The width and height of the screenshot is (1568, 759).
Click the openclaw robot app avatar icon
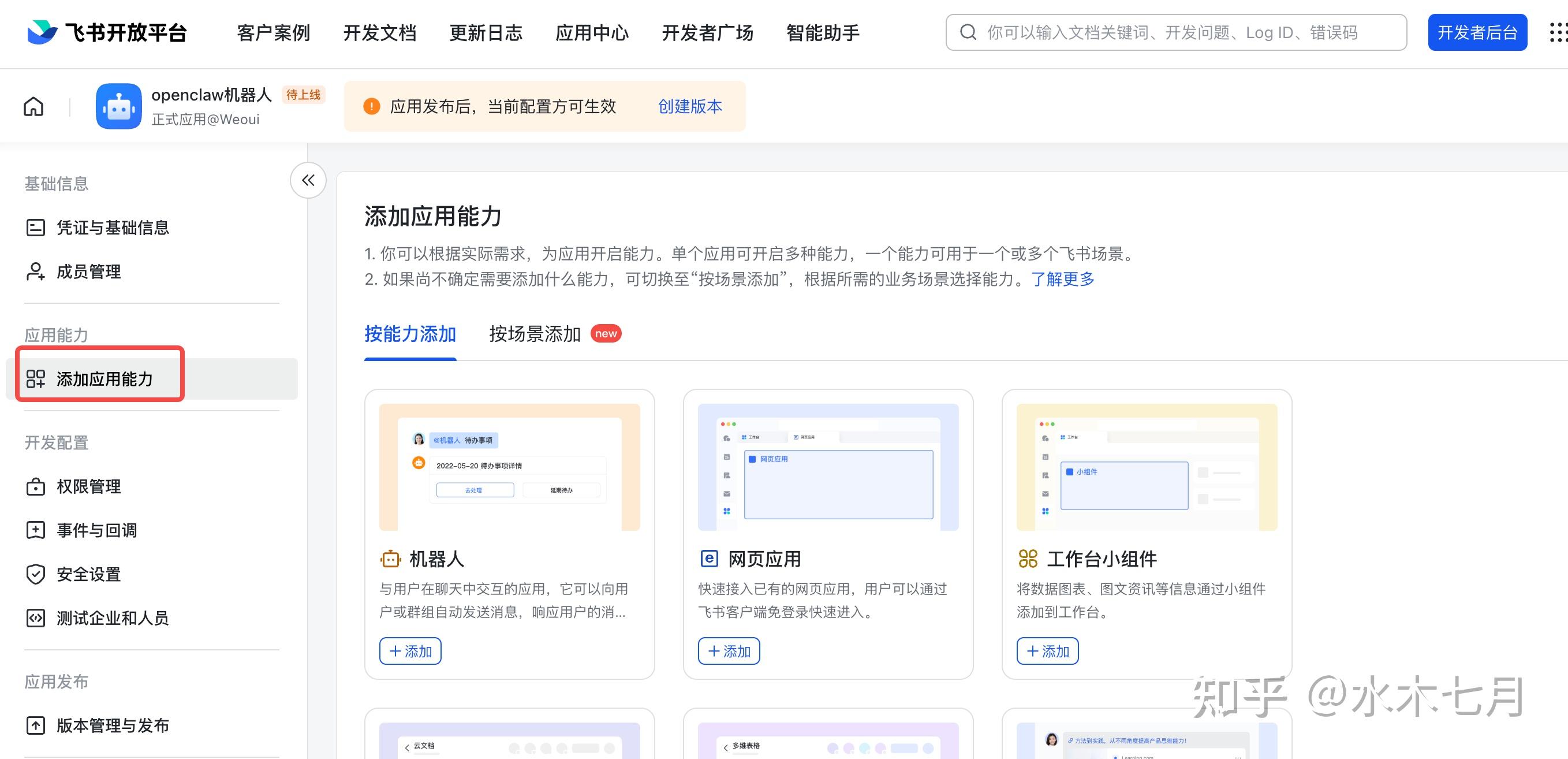tap(119, 107)
